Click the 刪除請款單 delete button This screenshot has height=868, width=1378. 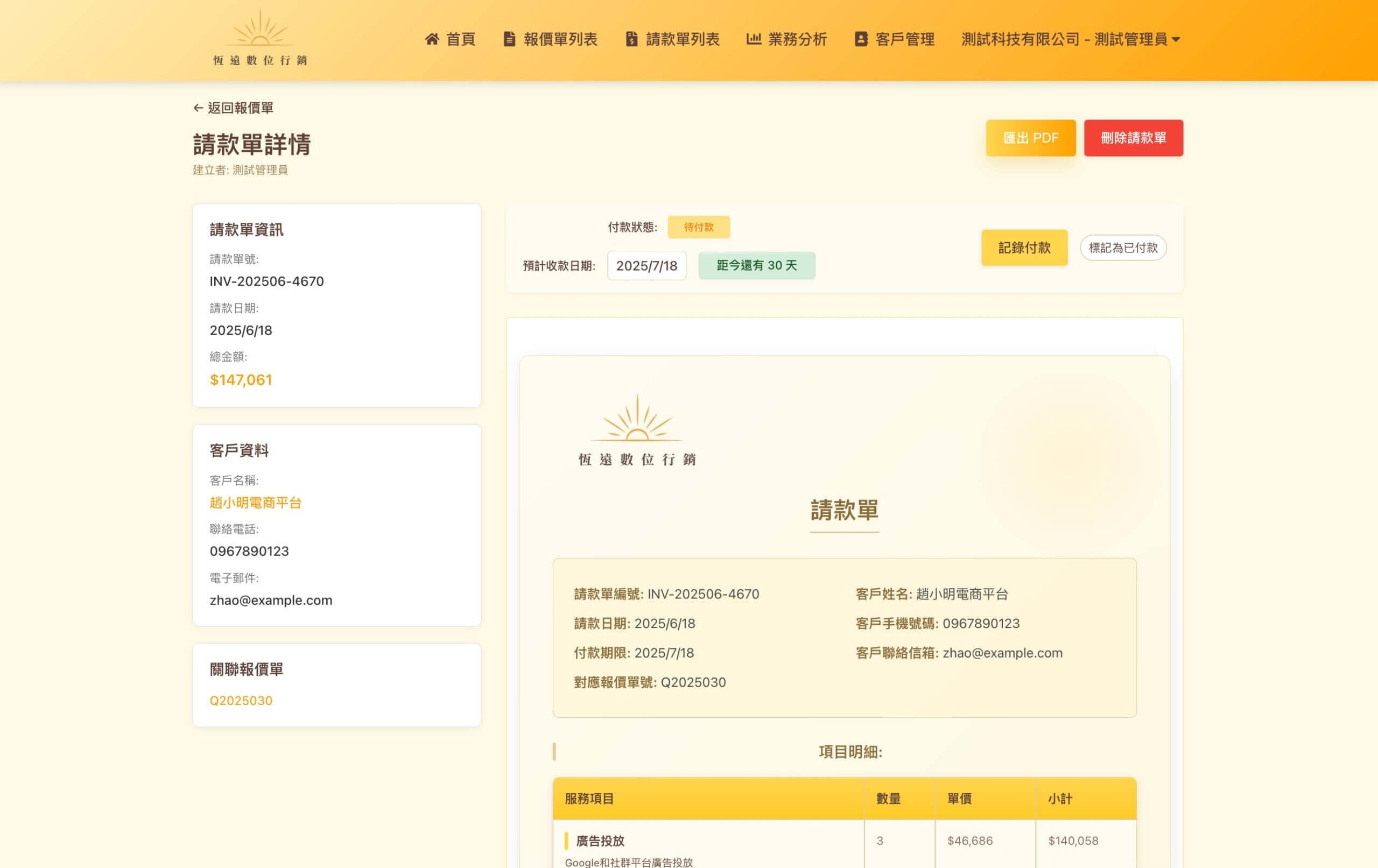[1133, 137]
